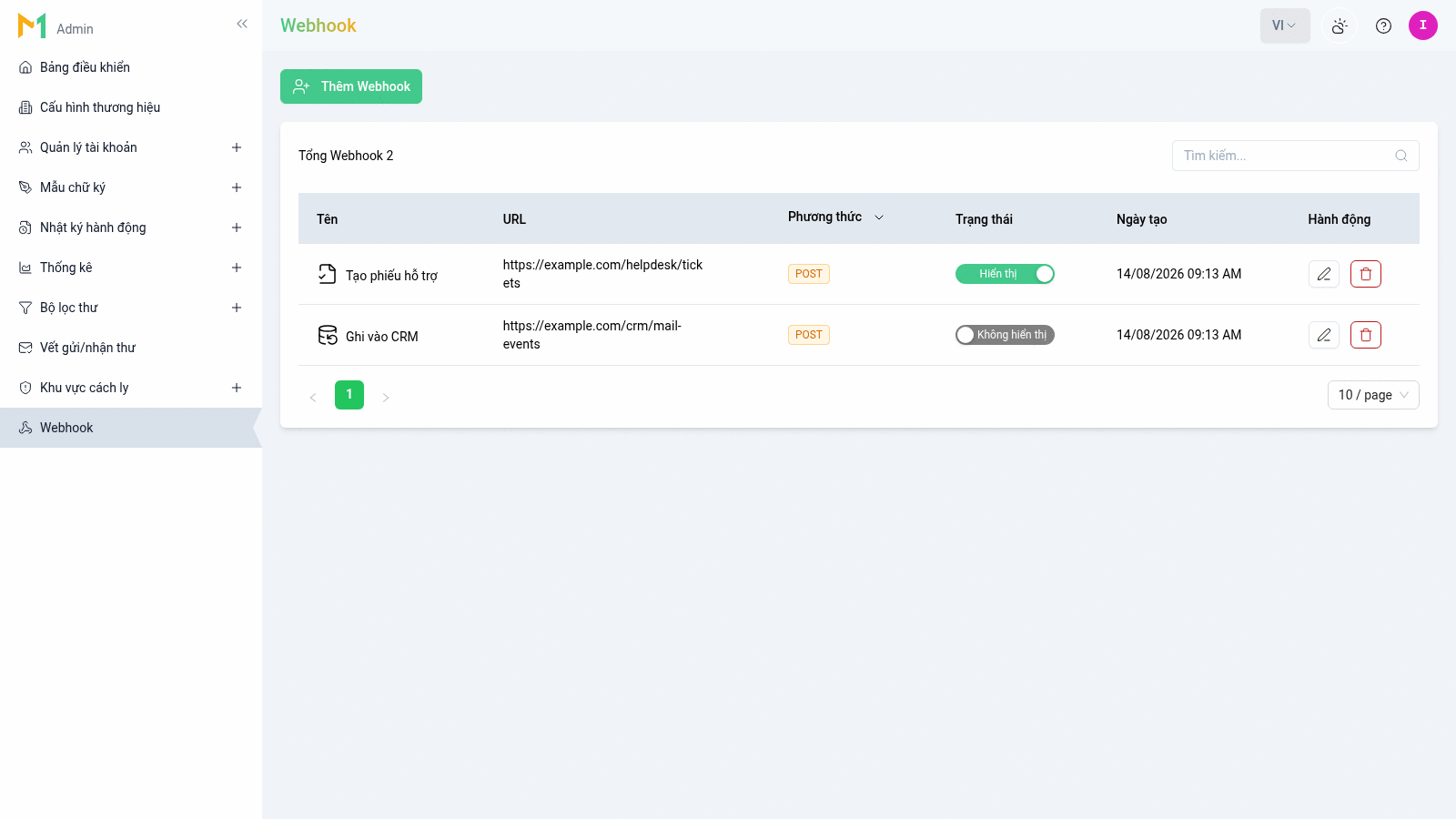Click the Mẫu chữ ký pen icon
This screenshot has width=1456, height=819.
(25, 187)
